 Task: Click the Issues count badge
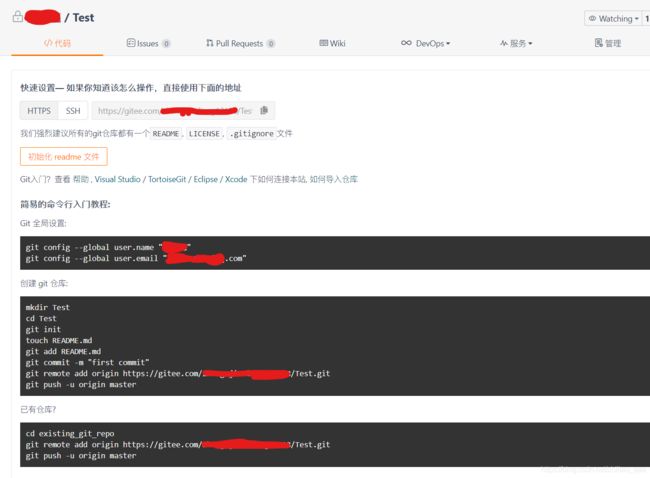pos(166,44)
